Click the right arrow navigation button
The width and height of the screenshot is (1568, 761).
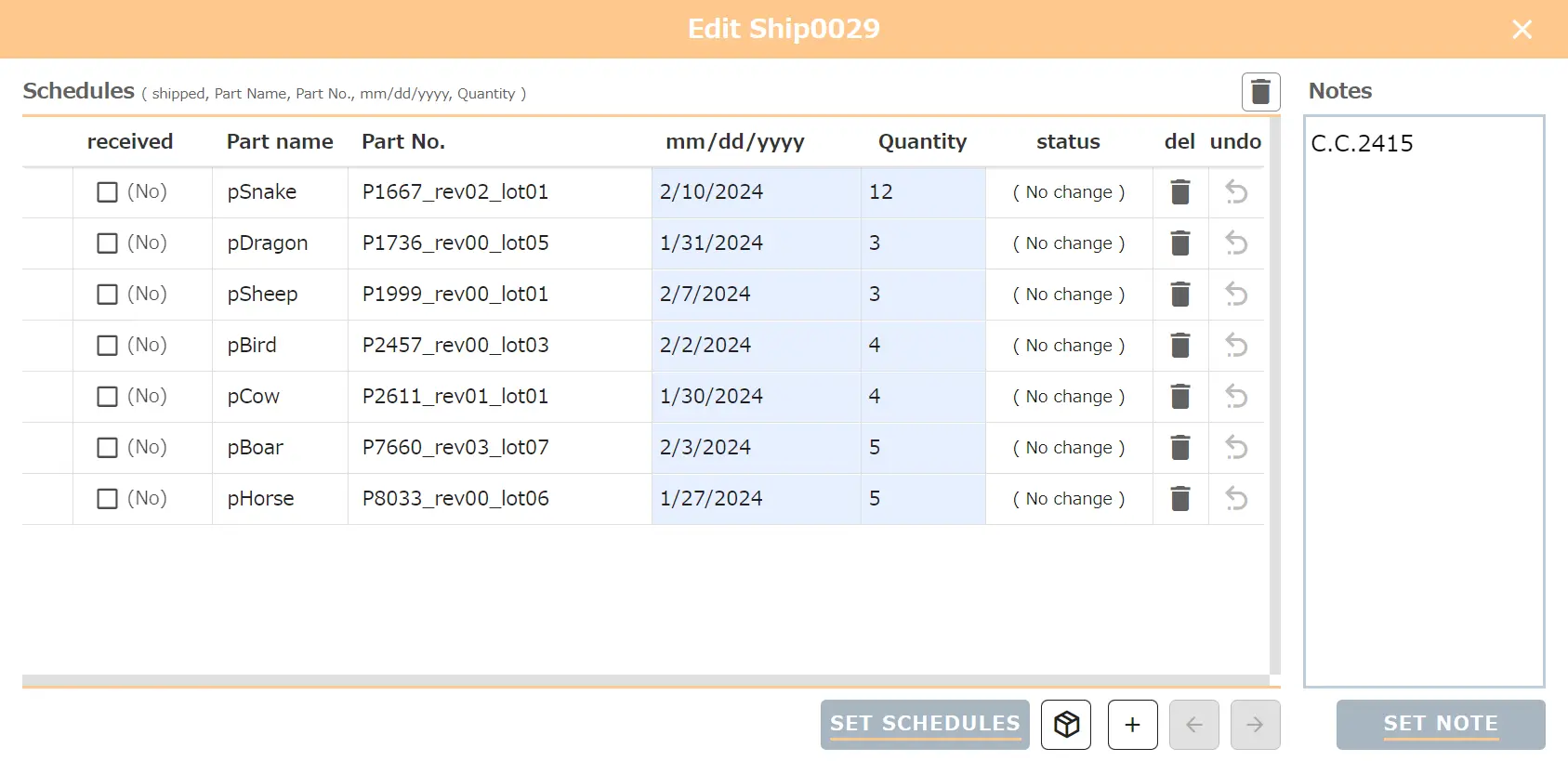(x=1255, y=725)
